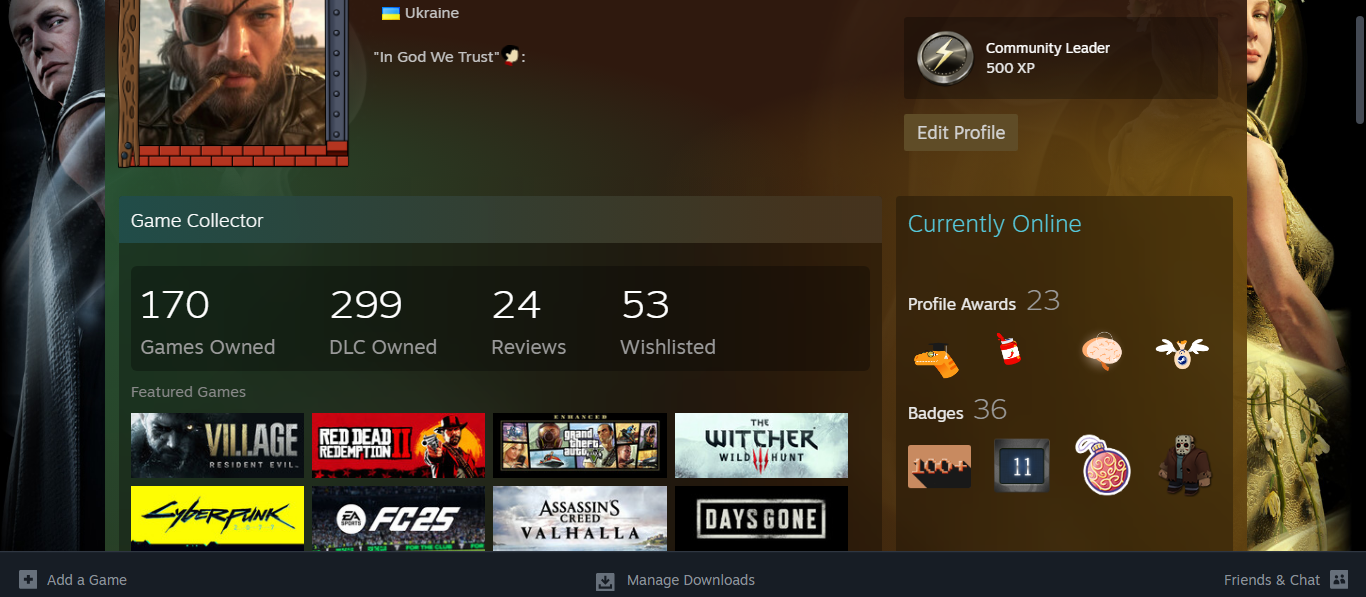Open The Witcher Wild Hunt thumbnail

(761, 445)
